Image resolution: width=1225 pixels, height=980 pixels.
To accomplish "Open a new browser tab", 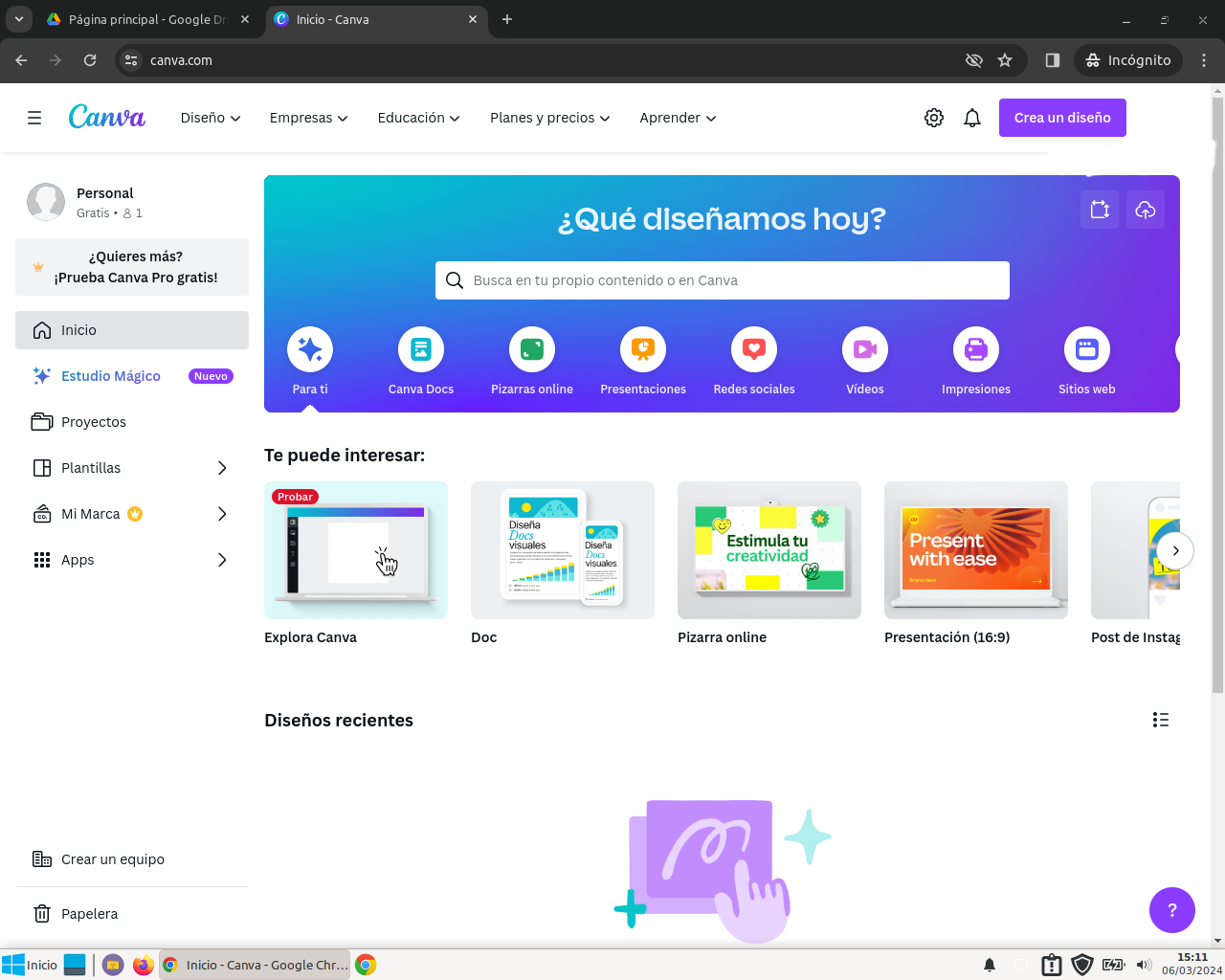I will click(x=507, y=19).
